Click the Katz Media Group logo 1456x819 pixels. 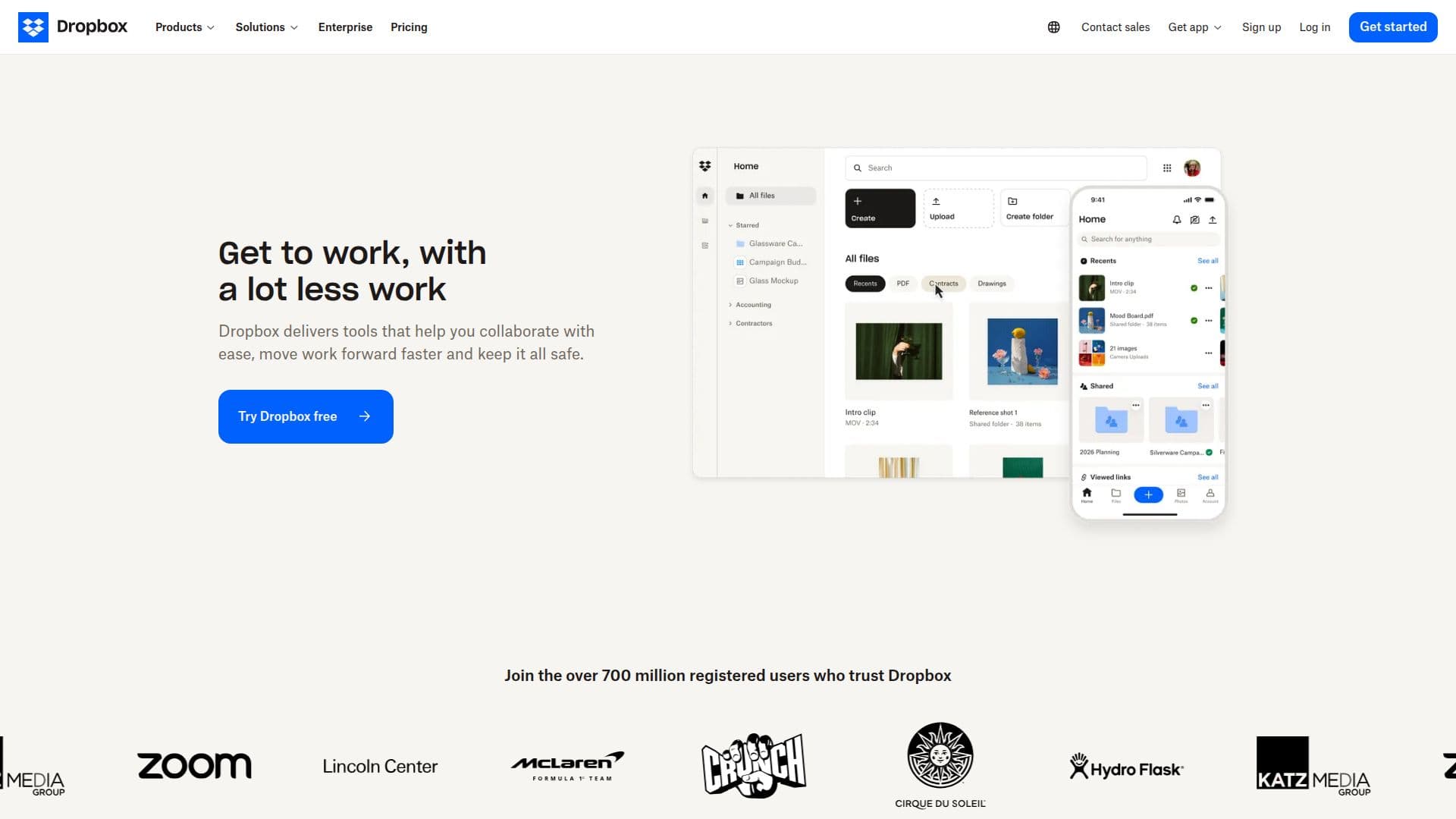pos(1313,766)
